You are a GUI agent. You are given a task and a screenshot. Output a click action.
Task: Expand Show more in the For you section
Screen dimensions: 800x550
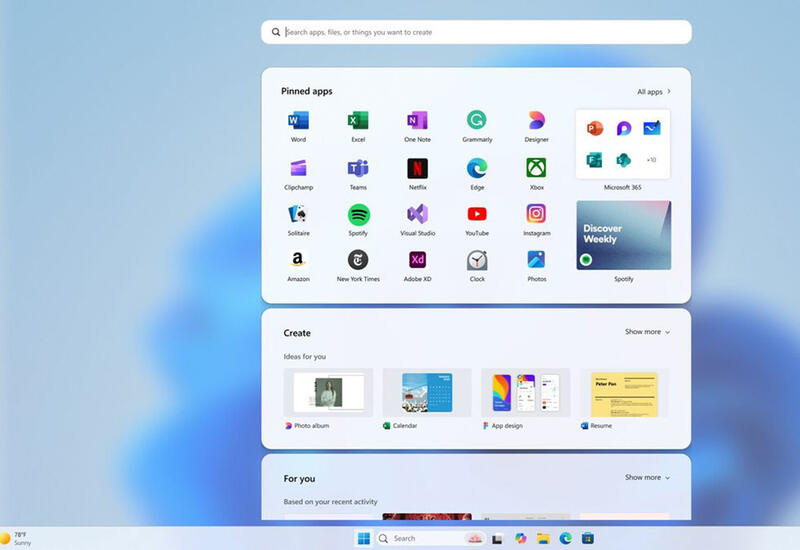point(647,478)
